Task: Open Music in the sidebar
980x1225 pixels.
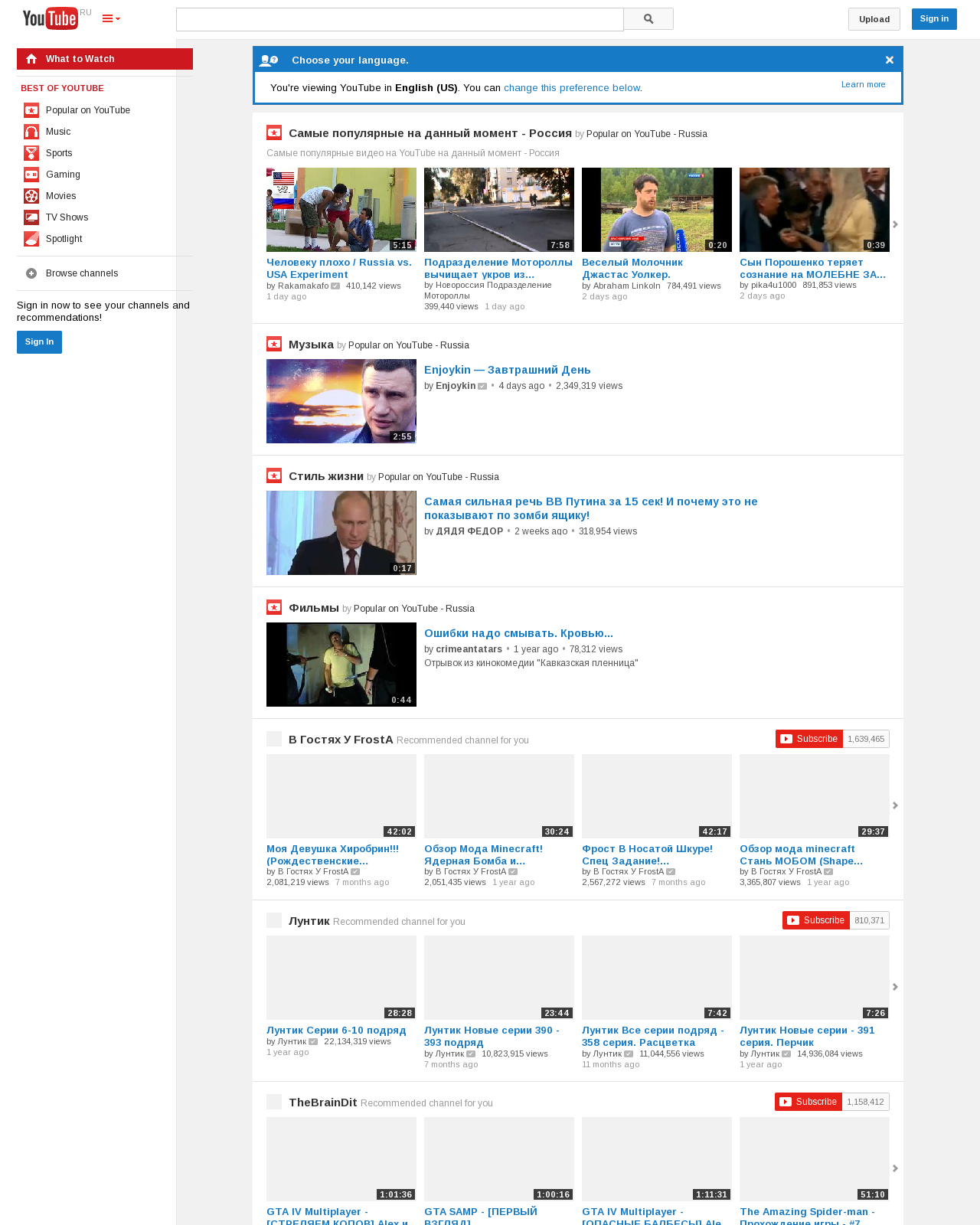Action: [58, 132]
